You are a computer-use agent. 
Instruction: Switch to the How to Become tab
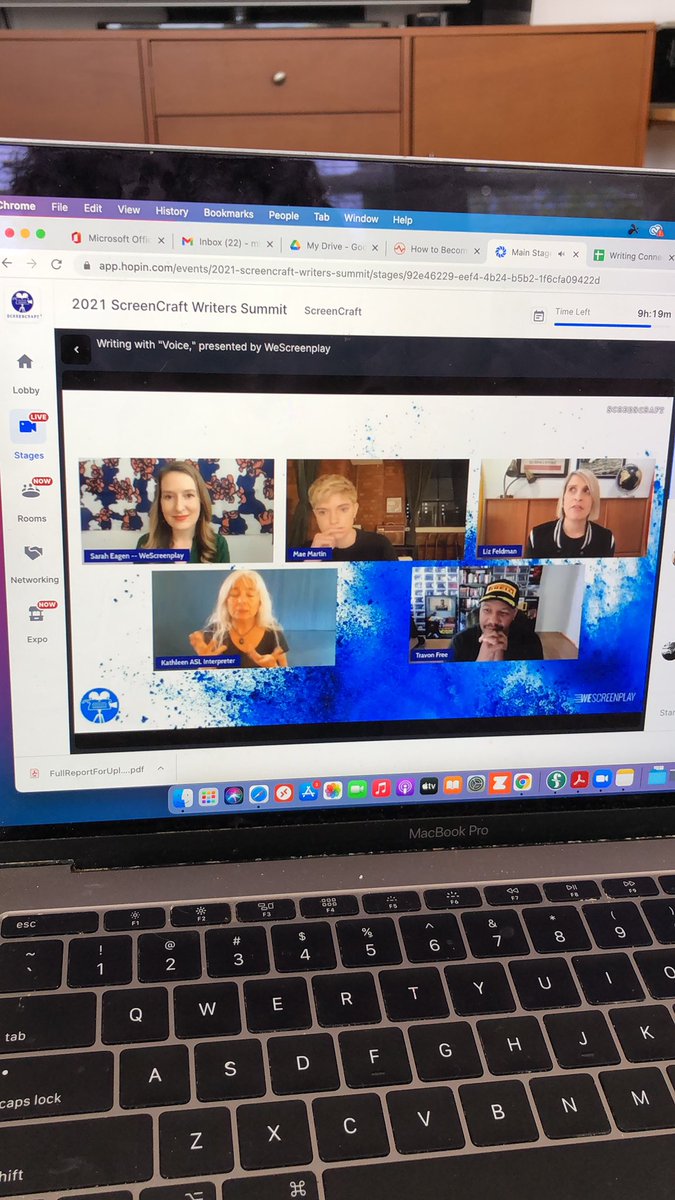click(x=438, y=250)
